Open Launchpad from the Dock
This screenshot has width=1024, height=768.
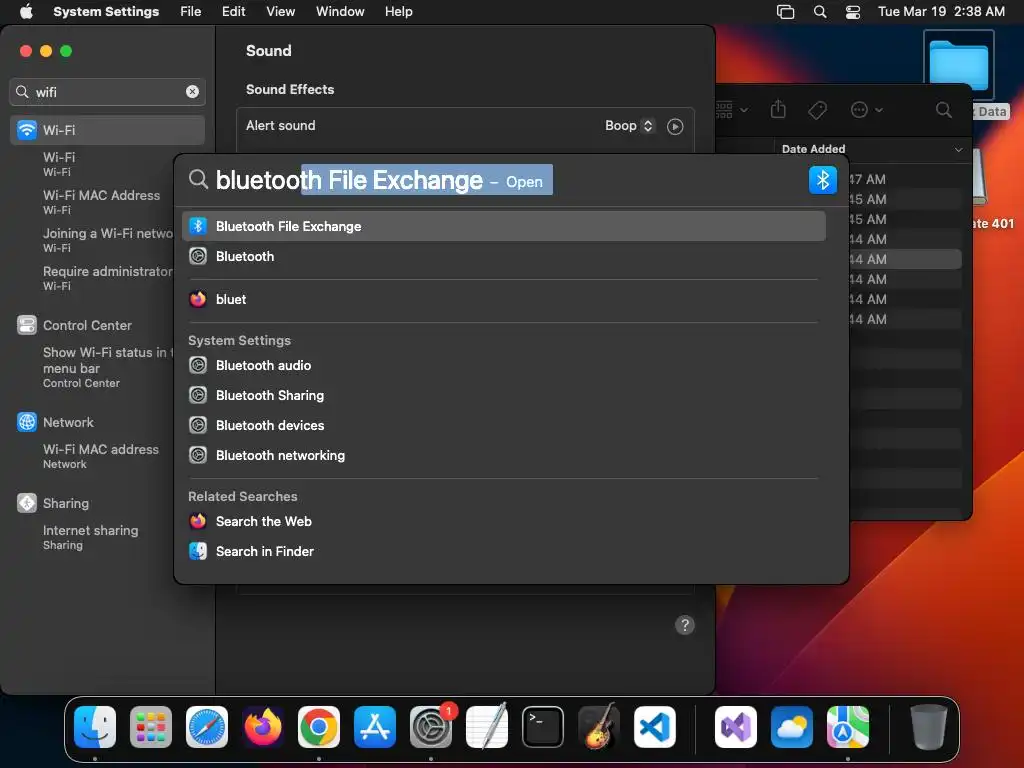[x=151, y=727]
